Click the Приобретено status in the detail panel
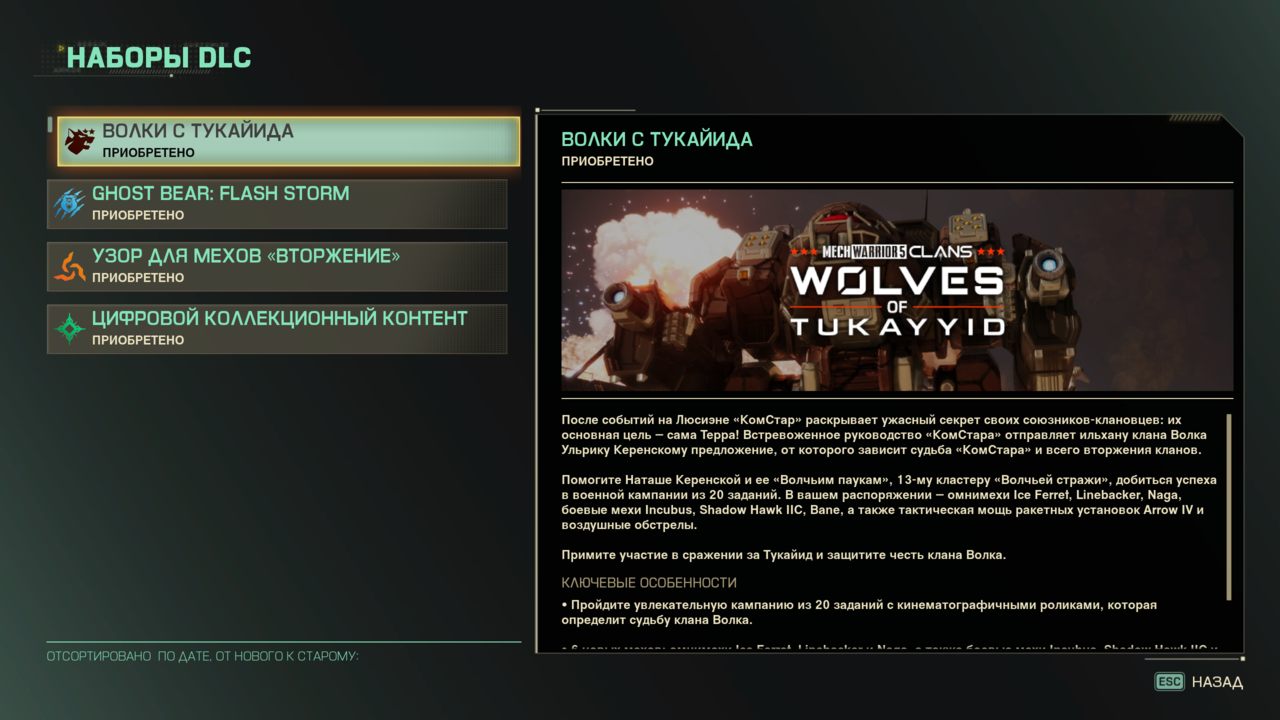The height and width of the screenshot is (720, 1280). [x=607, y=161]
